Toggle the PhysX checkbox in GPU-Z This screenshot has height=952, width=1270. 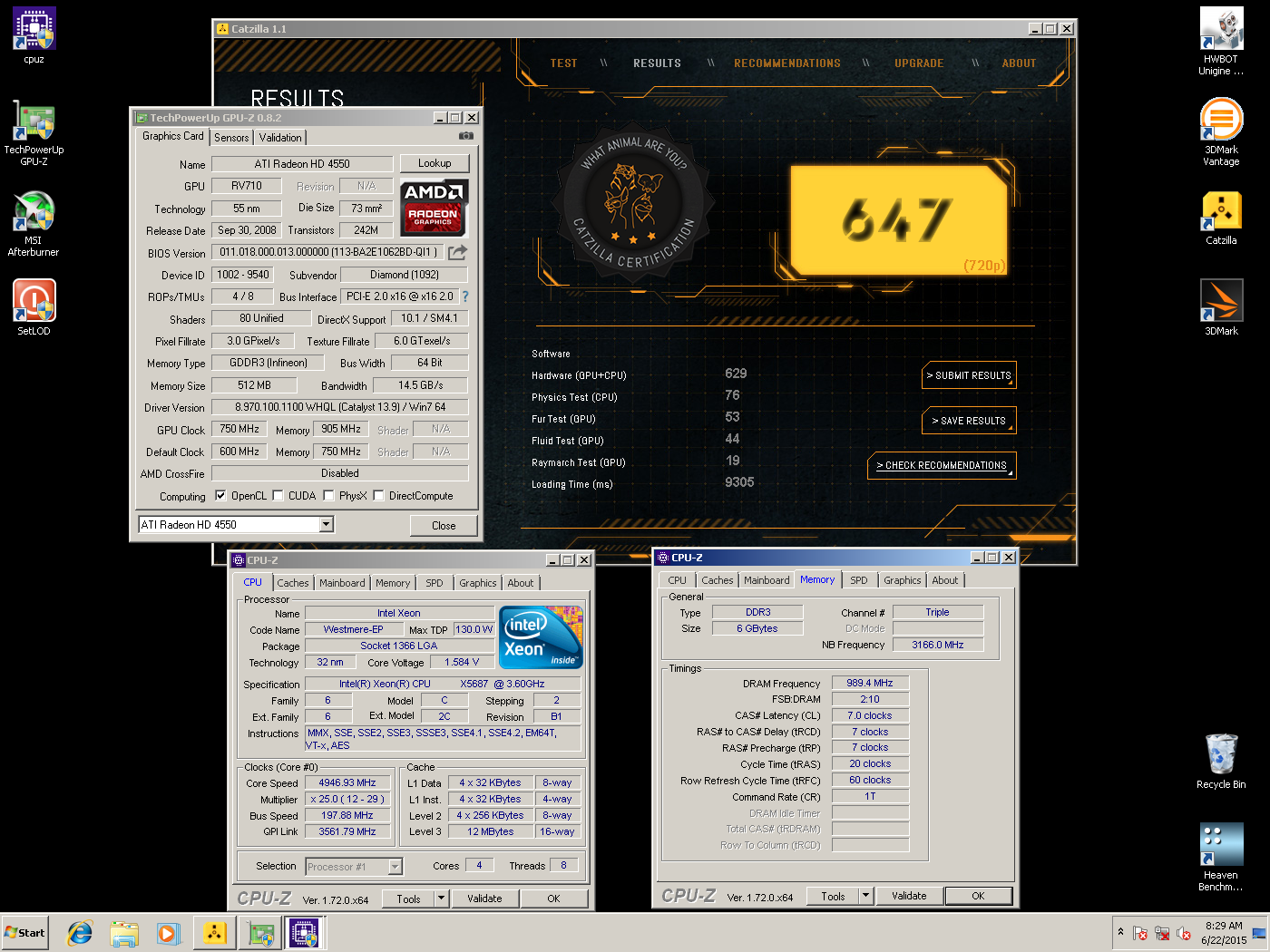coord(328,496)
